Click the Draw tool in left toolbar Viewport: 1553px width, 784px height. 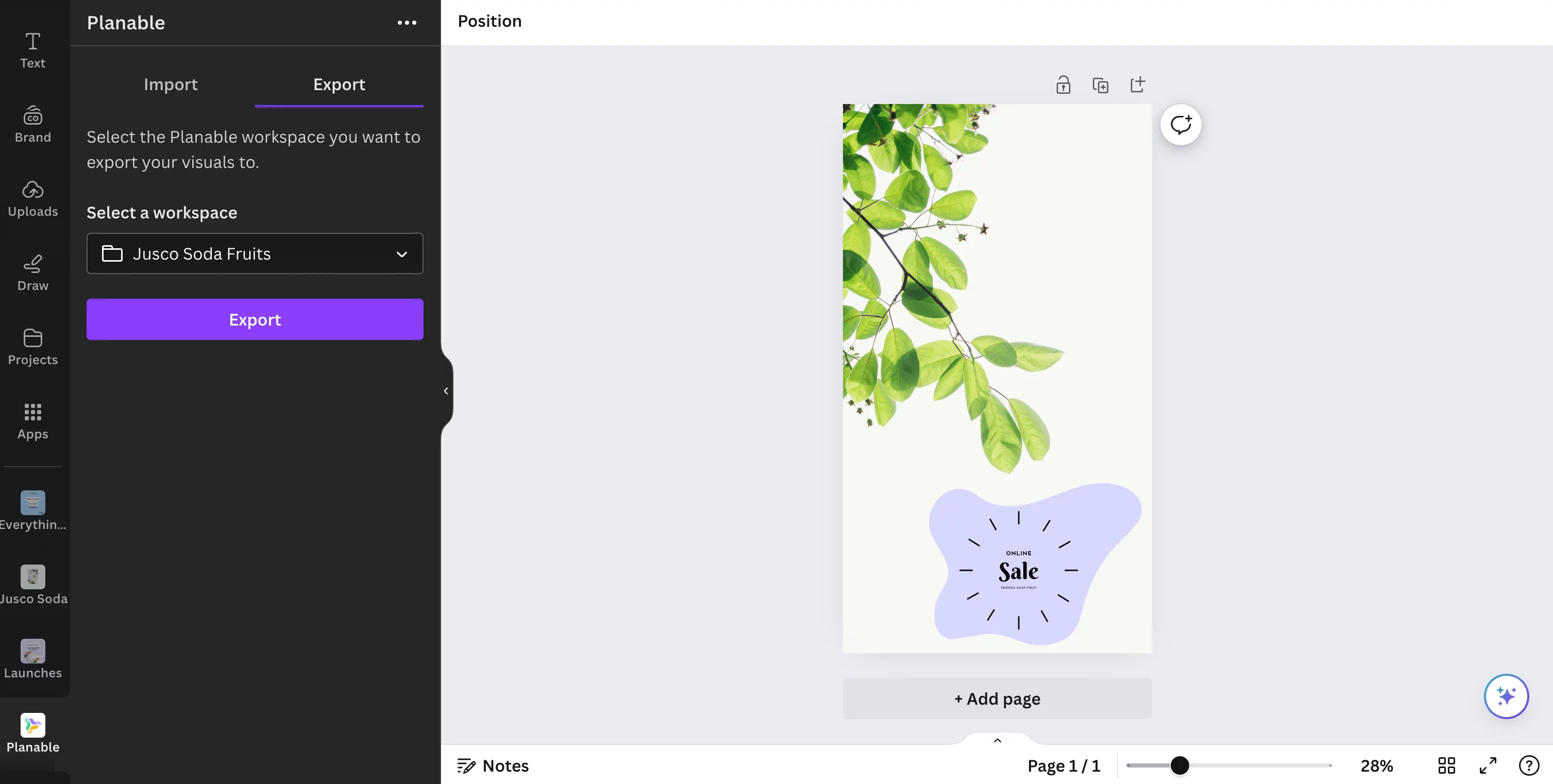click(33, 271)
